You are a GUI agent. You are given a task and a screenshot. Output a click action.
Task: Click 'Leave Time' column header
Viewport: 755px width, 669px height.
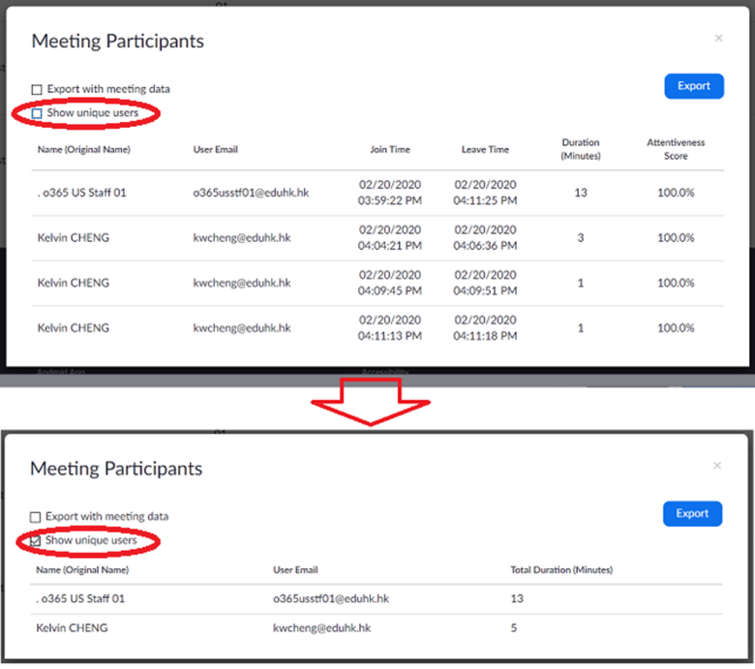click(x=485, y=149)
